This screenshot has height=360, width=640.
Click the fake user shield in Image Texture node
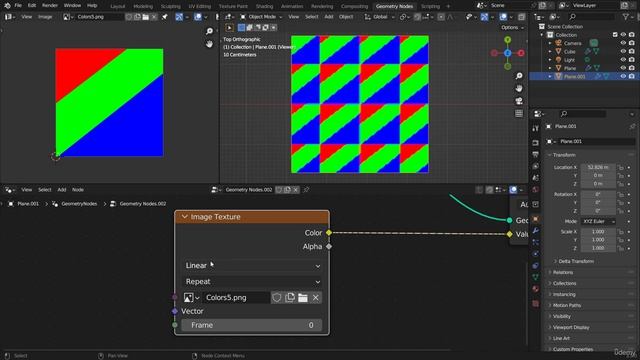[277, 298]
